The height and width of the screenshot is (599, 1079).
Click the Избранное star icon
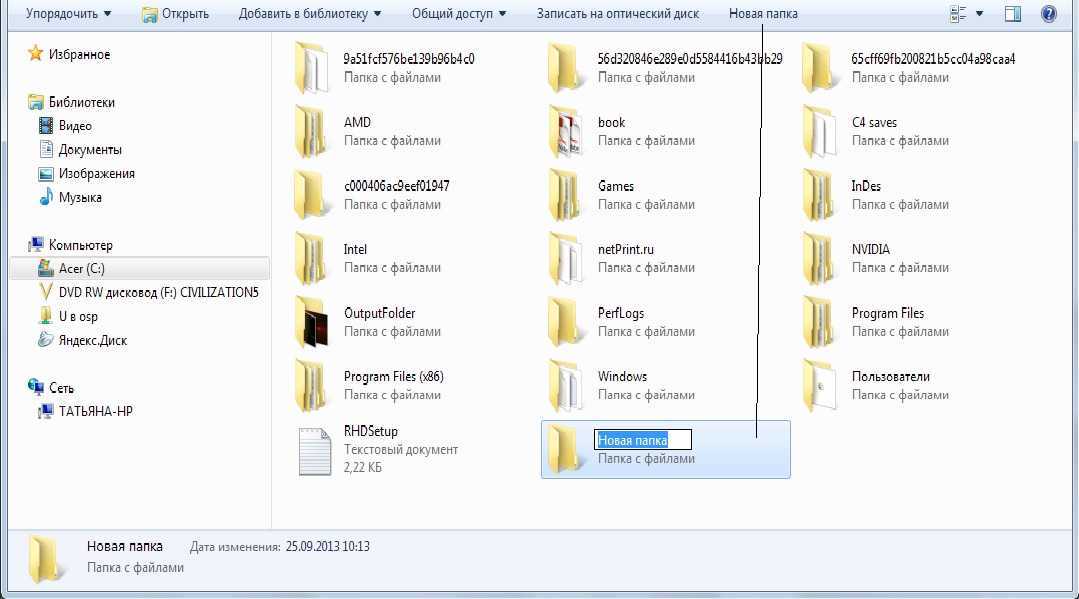pos(36,54)
